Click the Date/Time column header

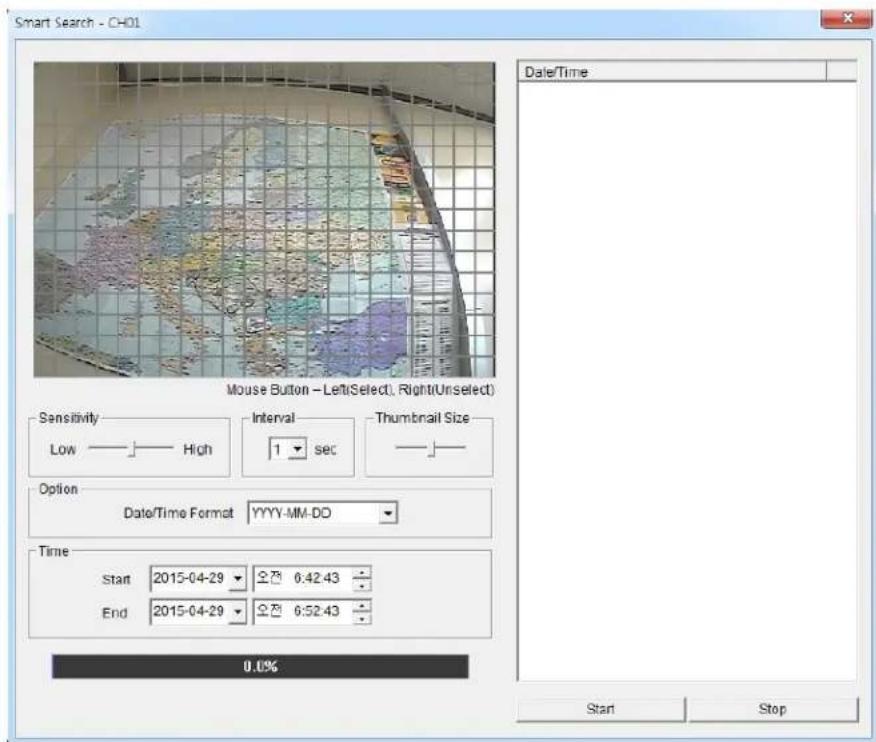[672, 72]
